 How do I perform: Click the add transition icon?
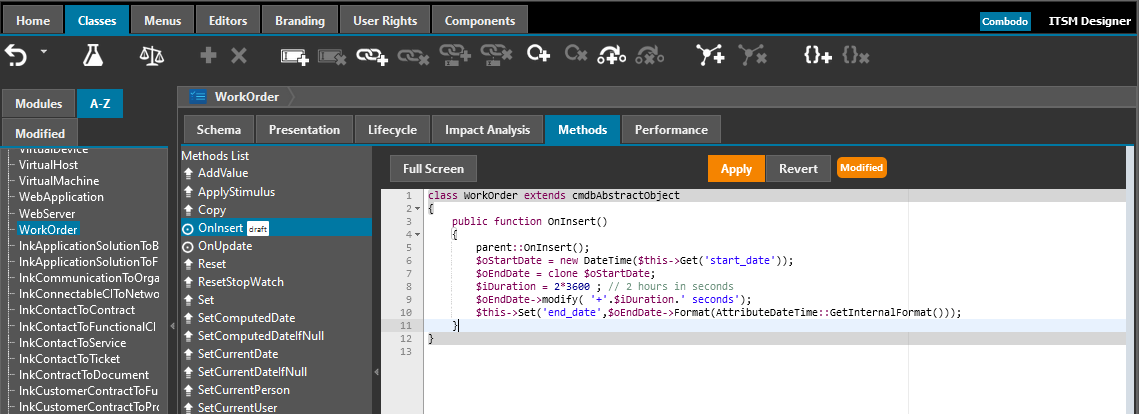click(x=611, y=56)
